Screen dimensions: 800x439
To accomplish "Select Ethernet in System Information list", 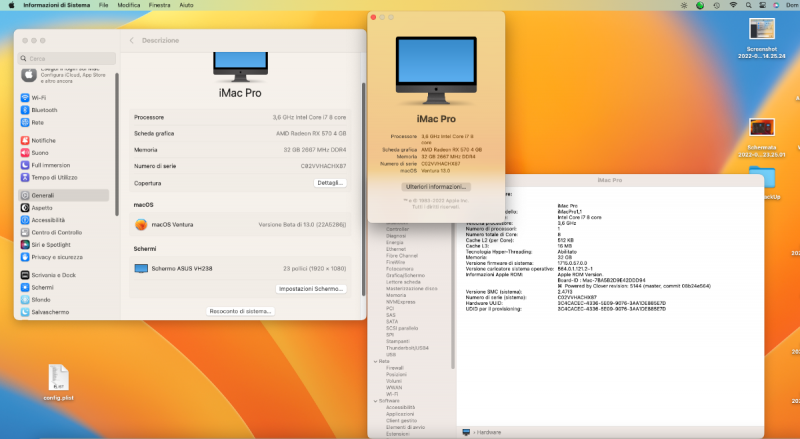I will 396,249.
